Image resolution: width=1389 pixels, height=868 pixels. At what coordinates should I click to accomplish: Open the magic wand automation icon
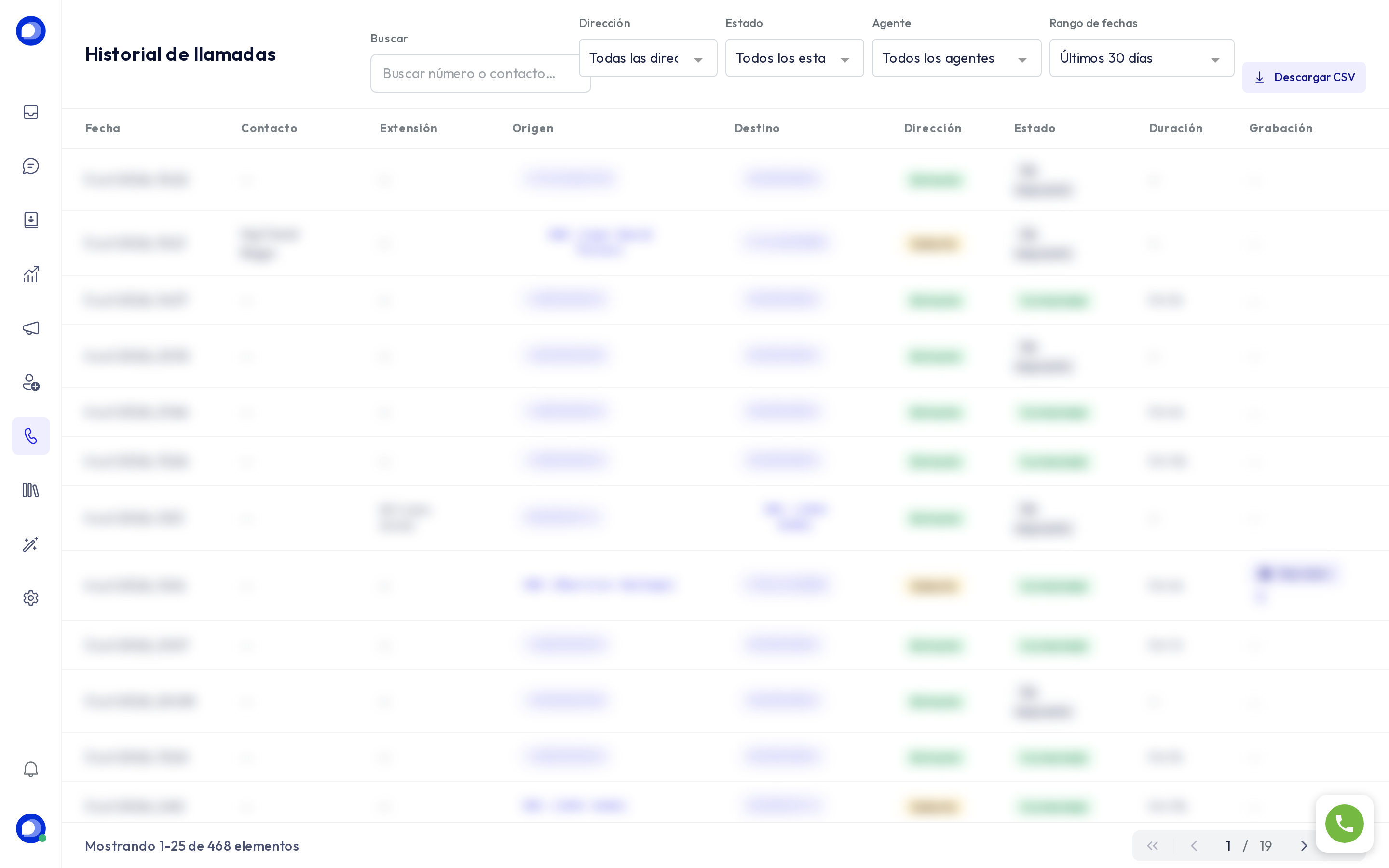click(x=30, y=543)
